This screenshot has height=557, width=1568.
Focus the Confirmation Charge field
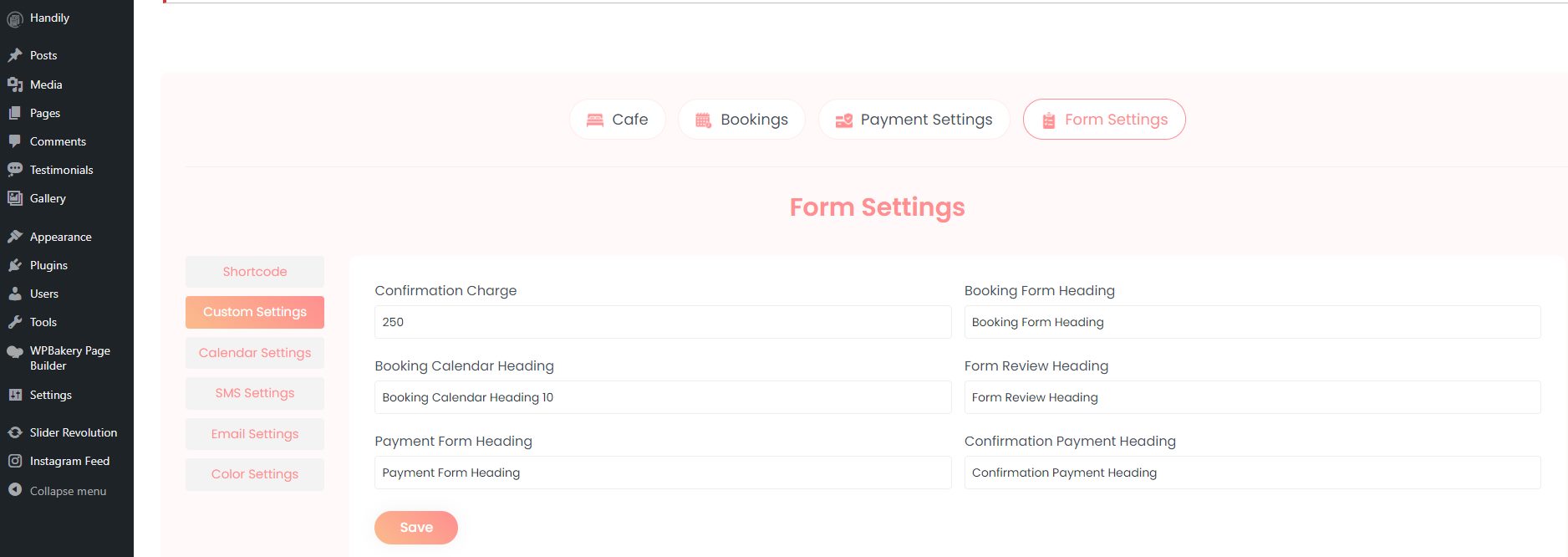pos(662,322)
